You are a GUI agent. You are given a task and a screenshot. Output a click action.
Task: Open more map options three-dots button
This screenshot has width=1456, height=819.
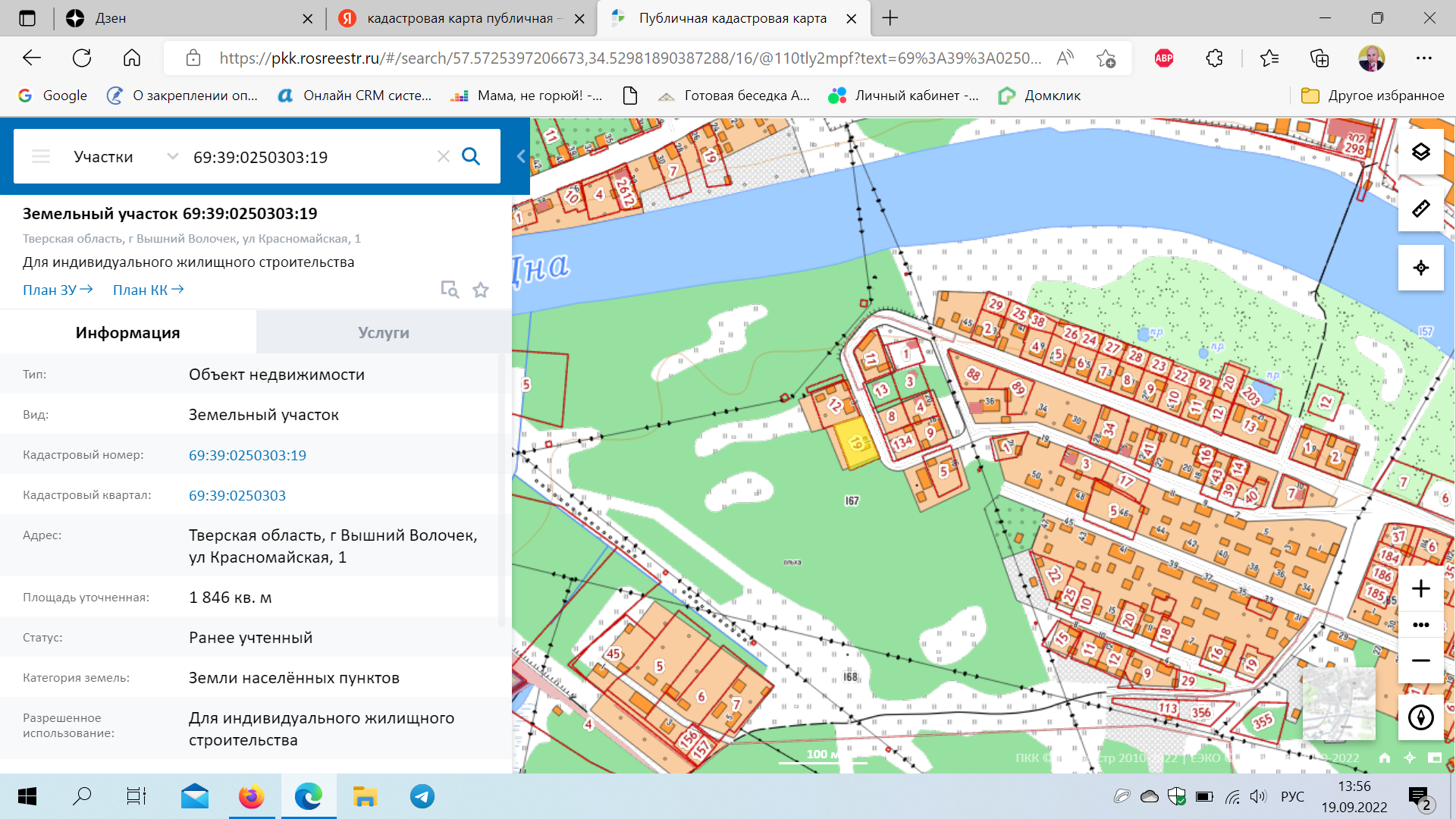1420,625
